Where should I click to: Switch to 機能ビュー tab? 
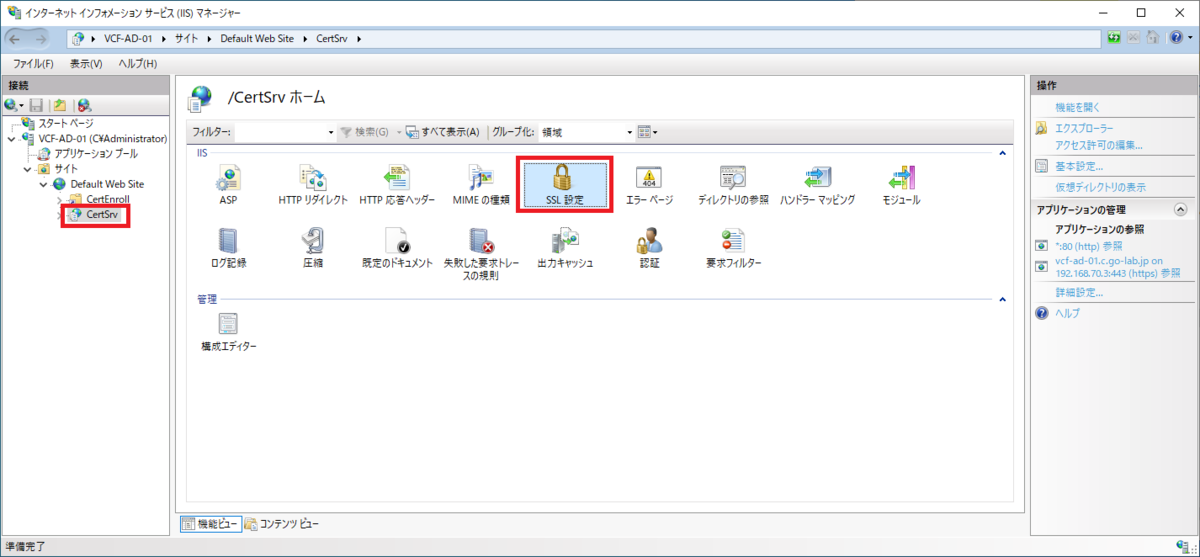pos(210,524)
